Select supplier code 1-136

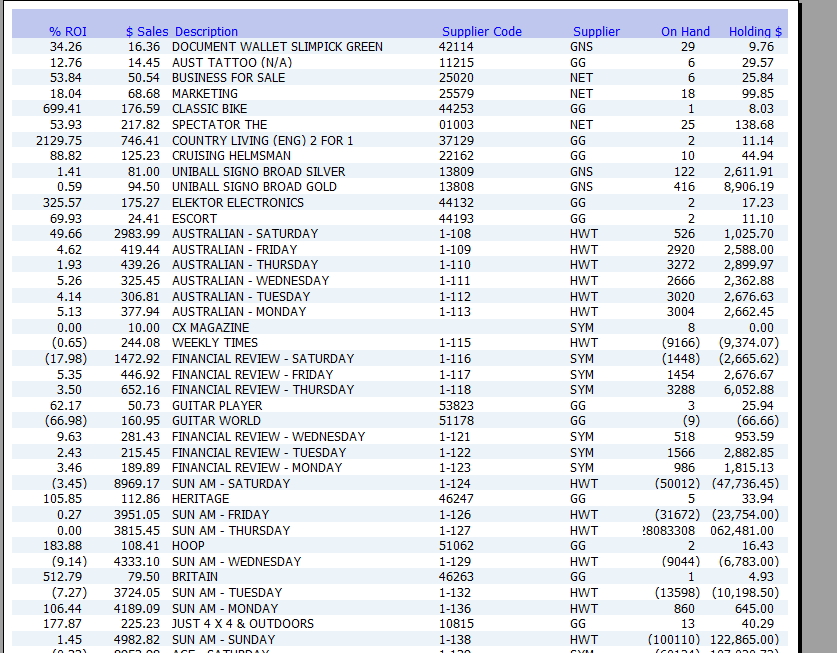pyautogui.click(x=455, y=608)
